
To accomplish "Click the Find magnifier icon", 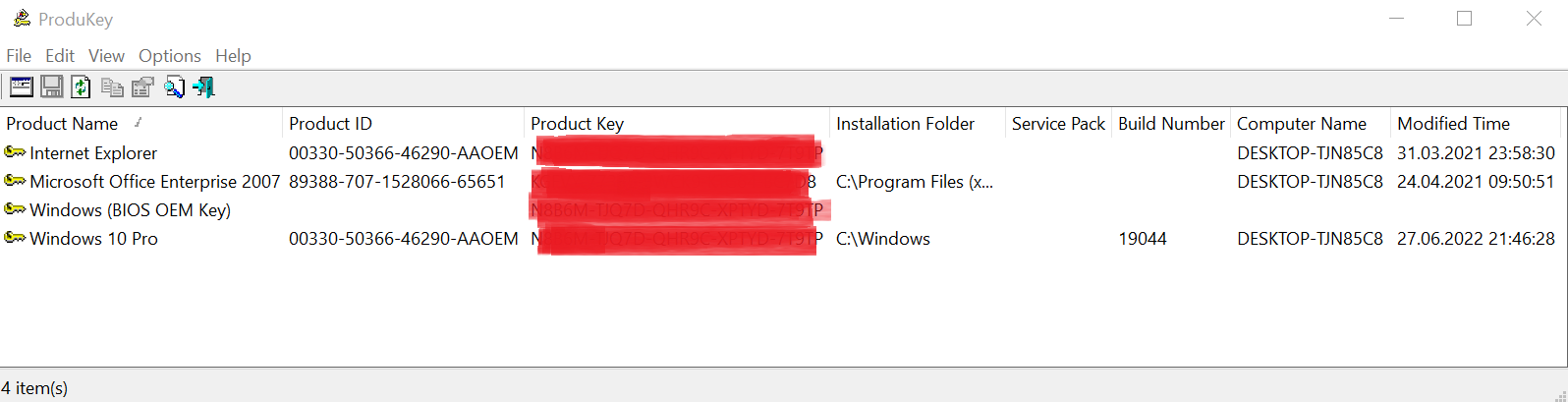I will (x=174, y=87).
